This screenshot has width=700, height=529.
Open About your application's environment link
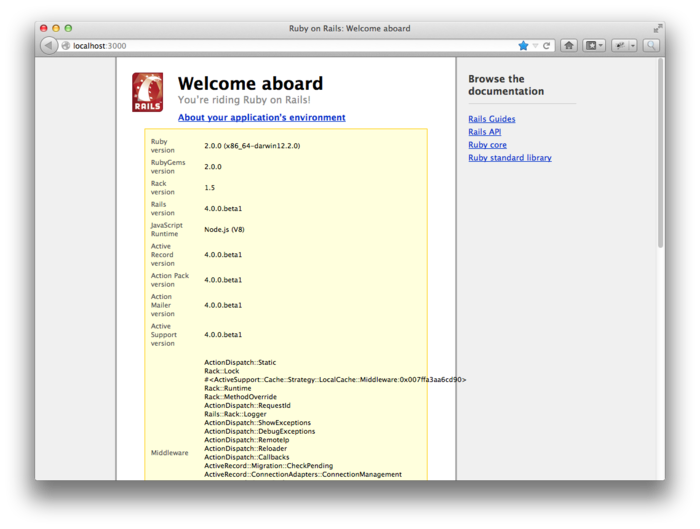coord(261,118)
